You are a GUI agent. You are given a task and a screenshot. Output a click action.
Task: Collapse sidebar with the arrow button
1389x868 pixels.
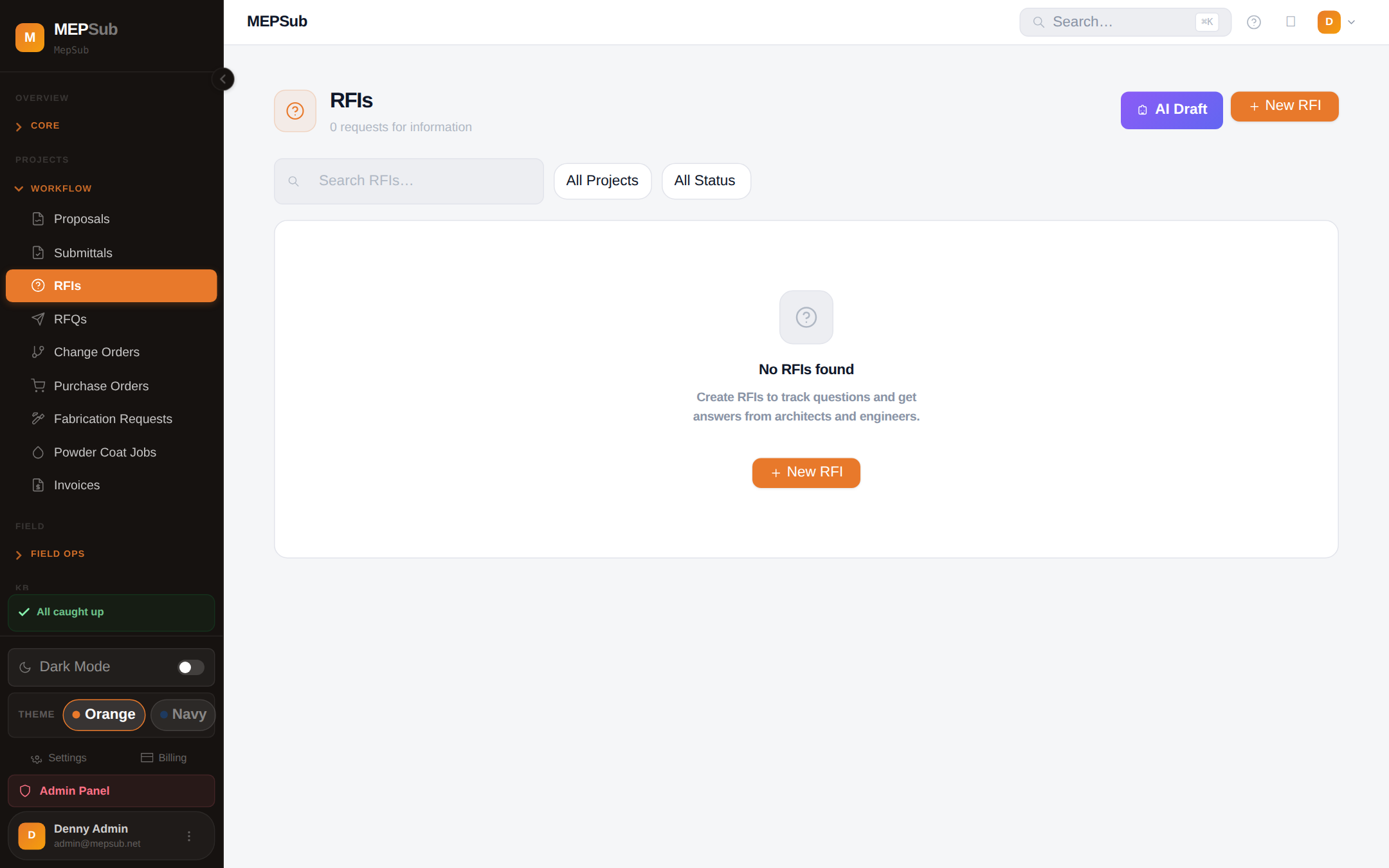coord(223,79)
